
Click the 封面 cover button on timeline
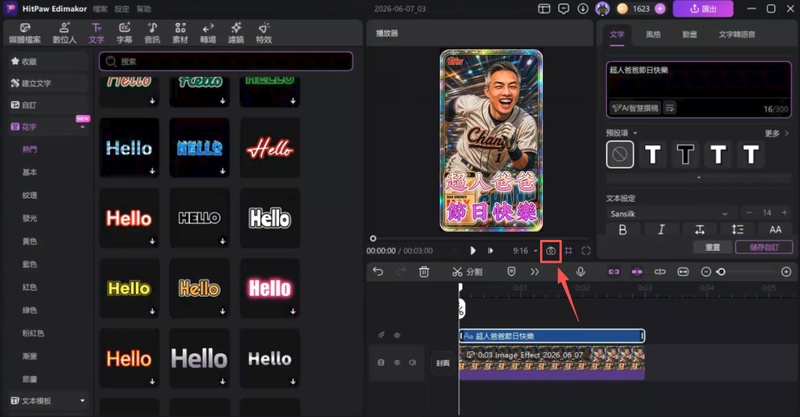443,363
